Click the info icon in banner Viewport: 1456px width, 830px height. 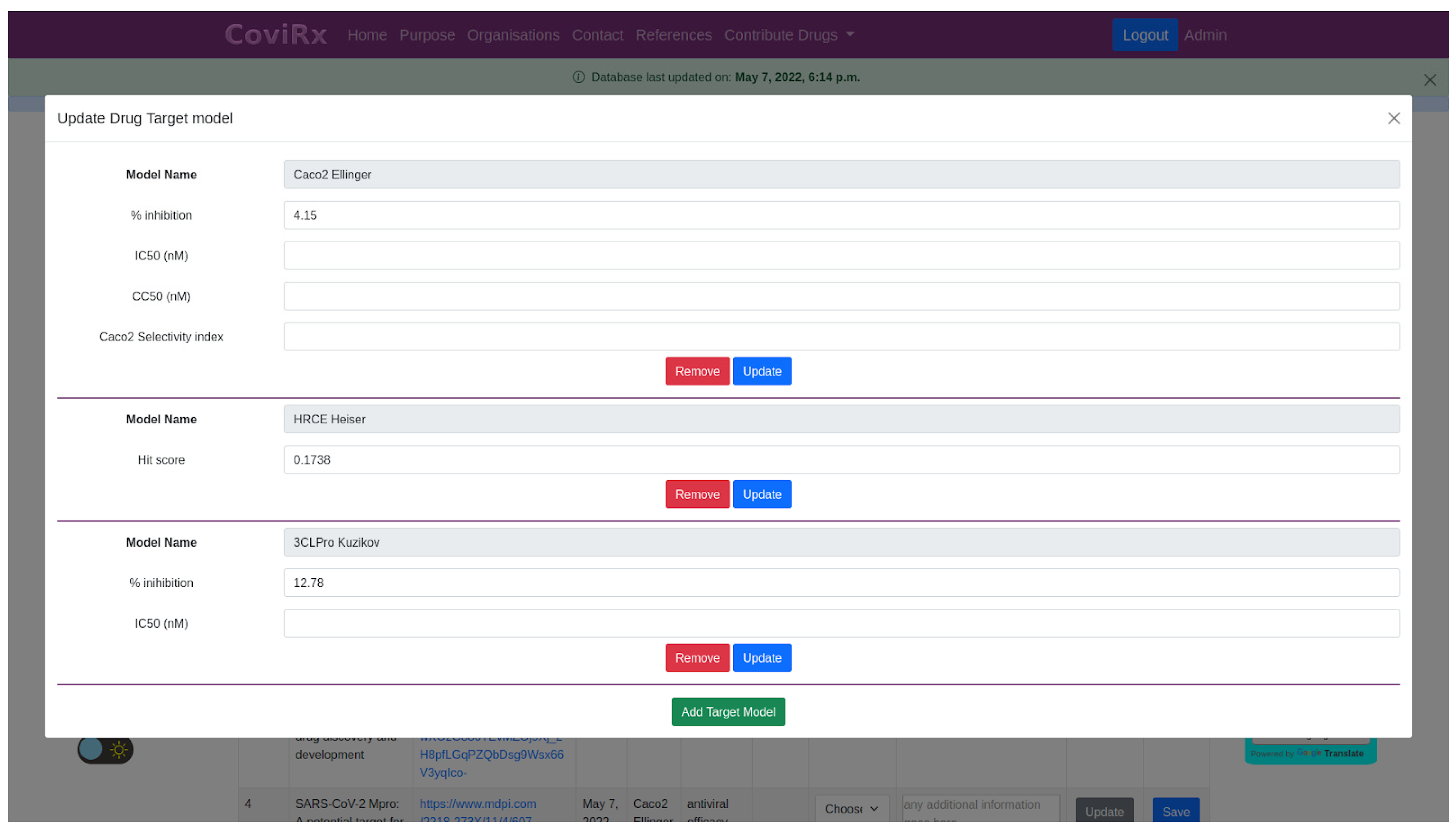(578, 77)
